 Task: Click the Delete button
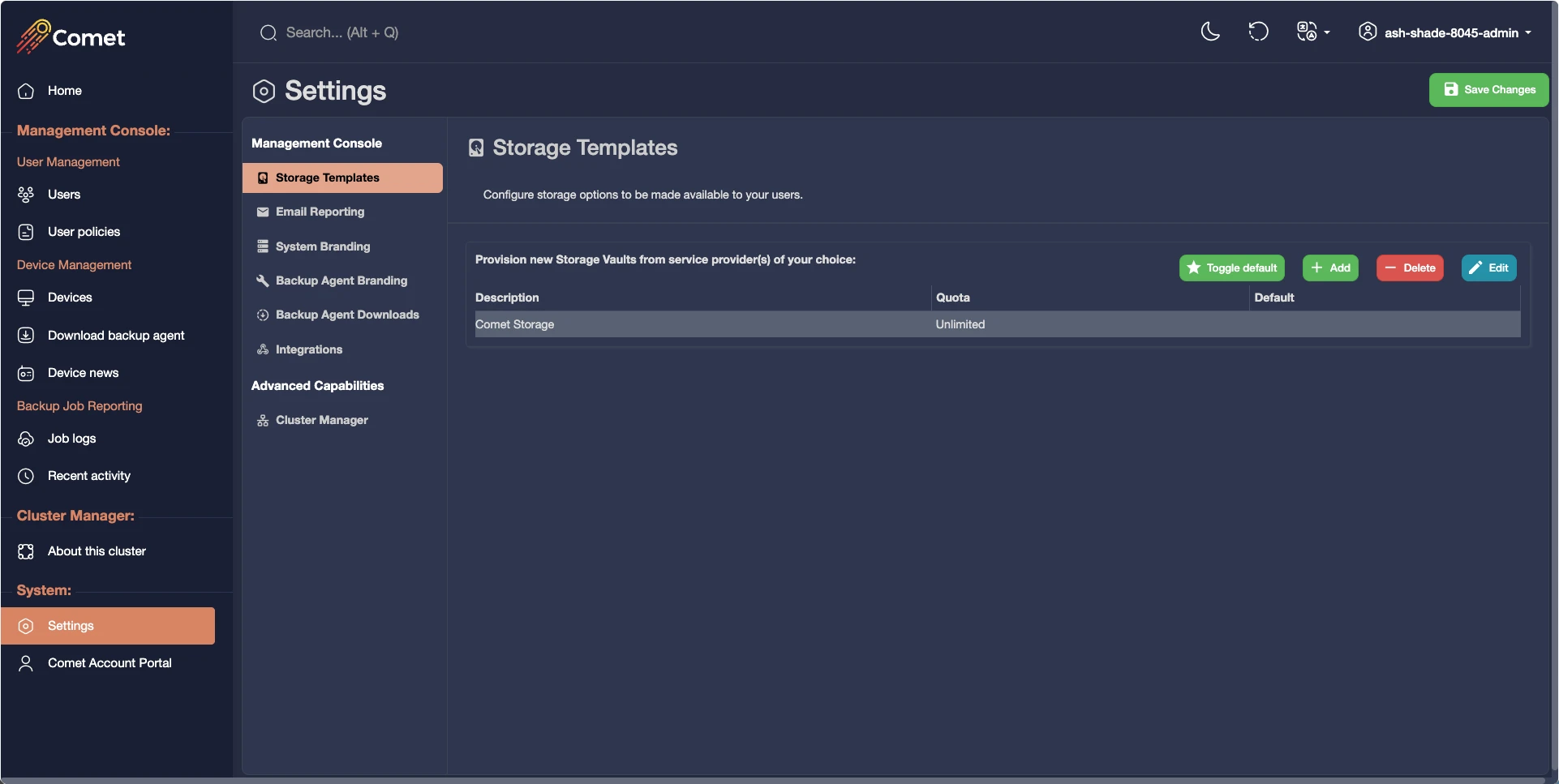pos(1410,268)
